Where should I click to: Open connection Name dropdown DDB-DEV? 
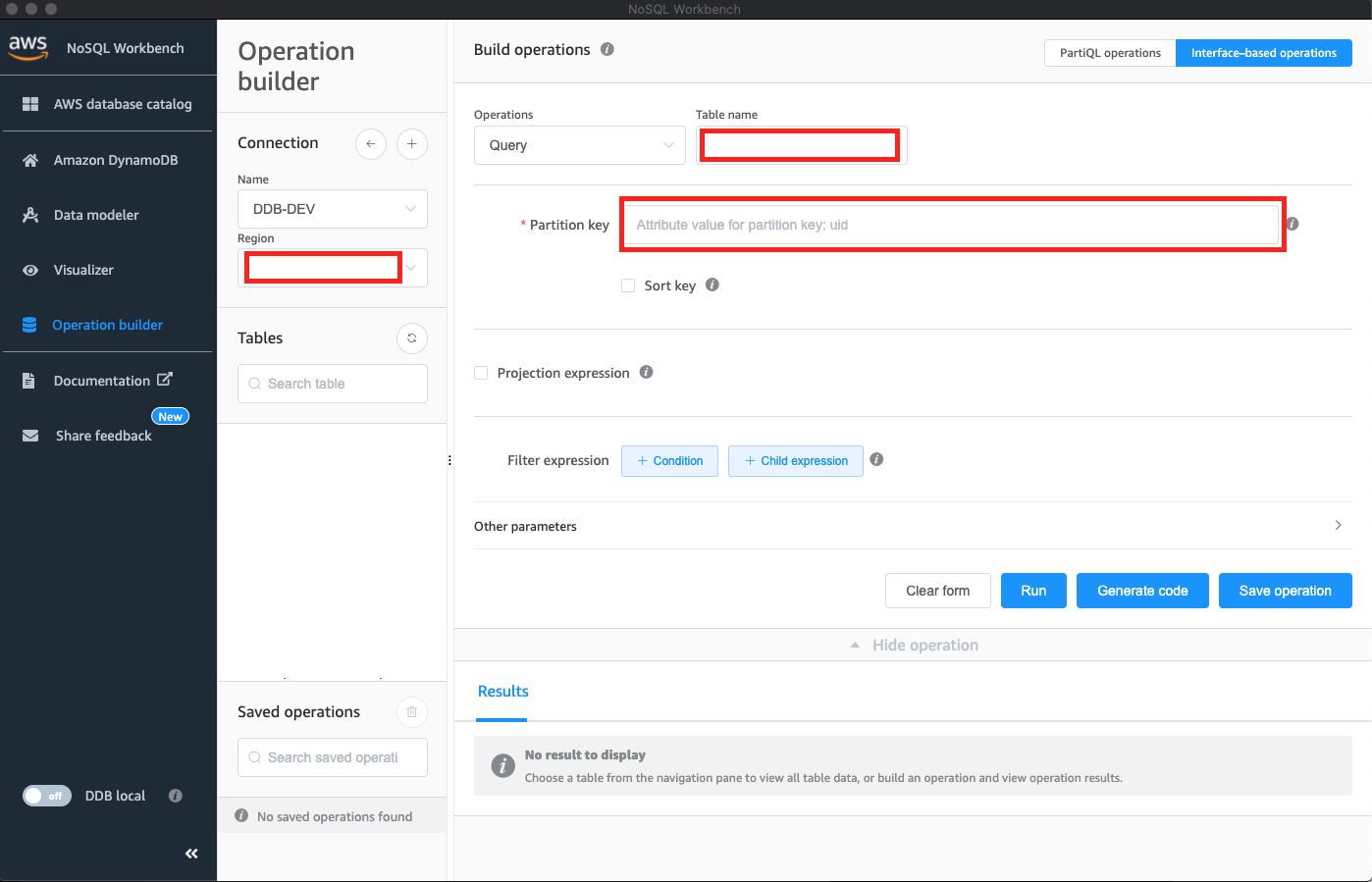click(333, 209)
